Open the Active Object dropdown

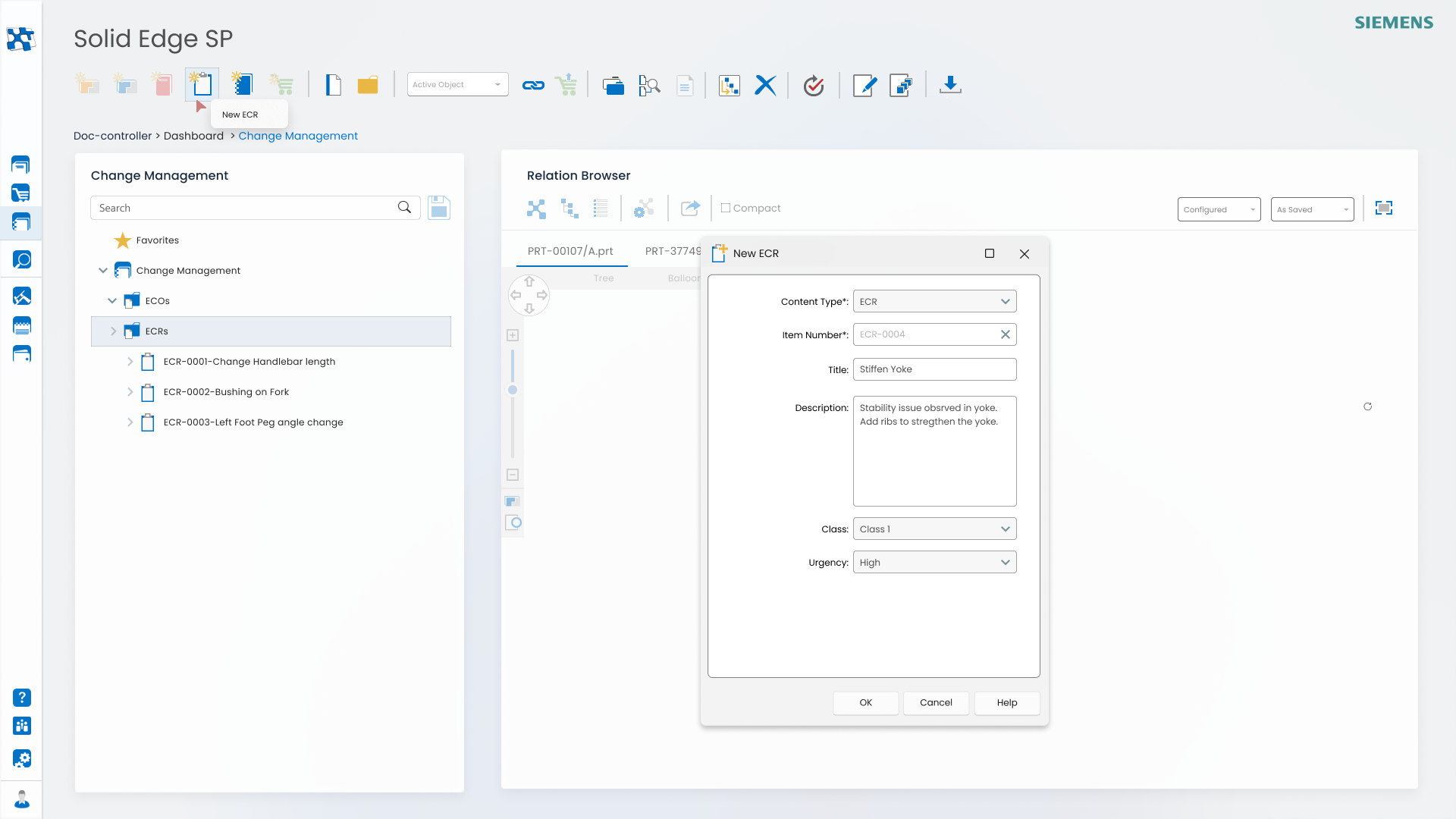457,84
